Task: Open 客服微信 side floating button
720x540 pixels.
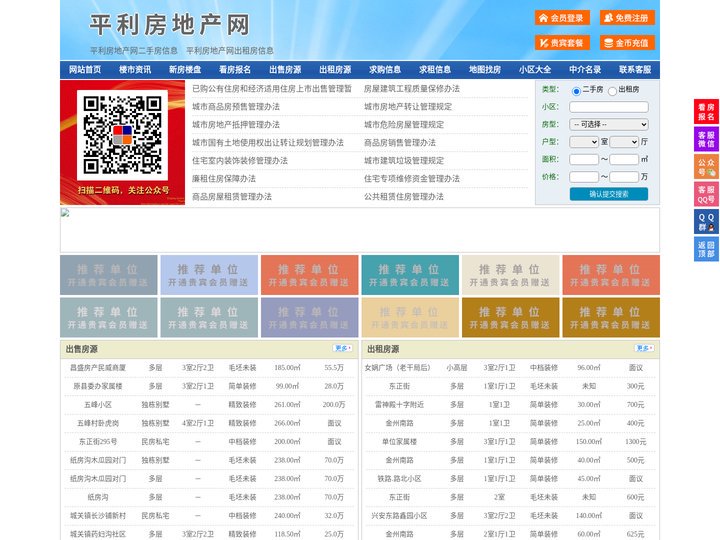Action: (x=706, y=139)
